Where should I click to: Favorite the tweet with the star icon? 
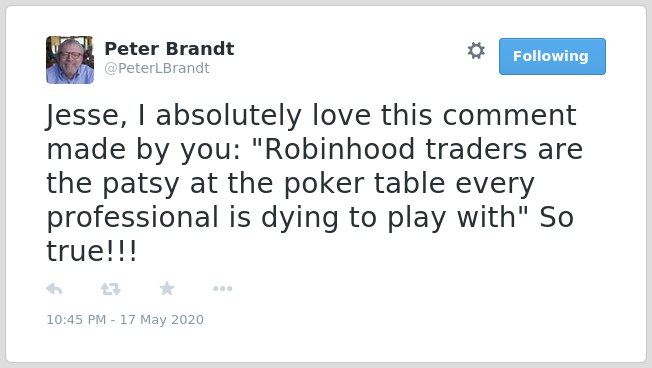(167, 288)
